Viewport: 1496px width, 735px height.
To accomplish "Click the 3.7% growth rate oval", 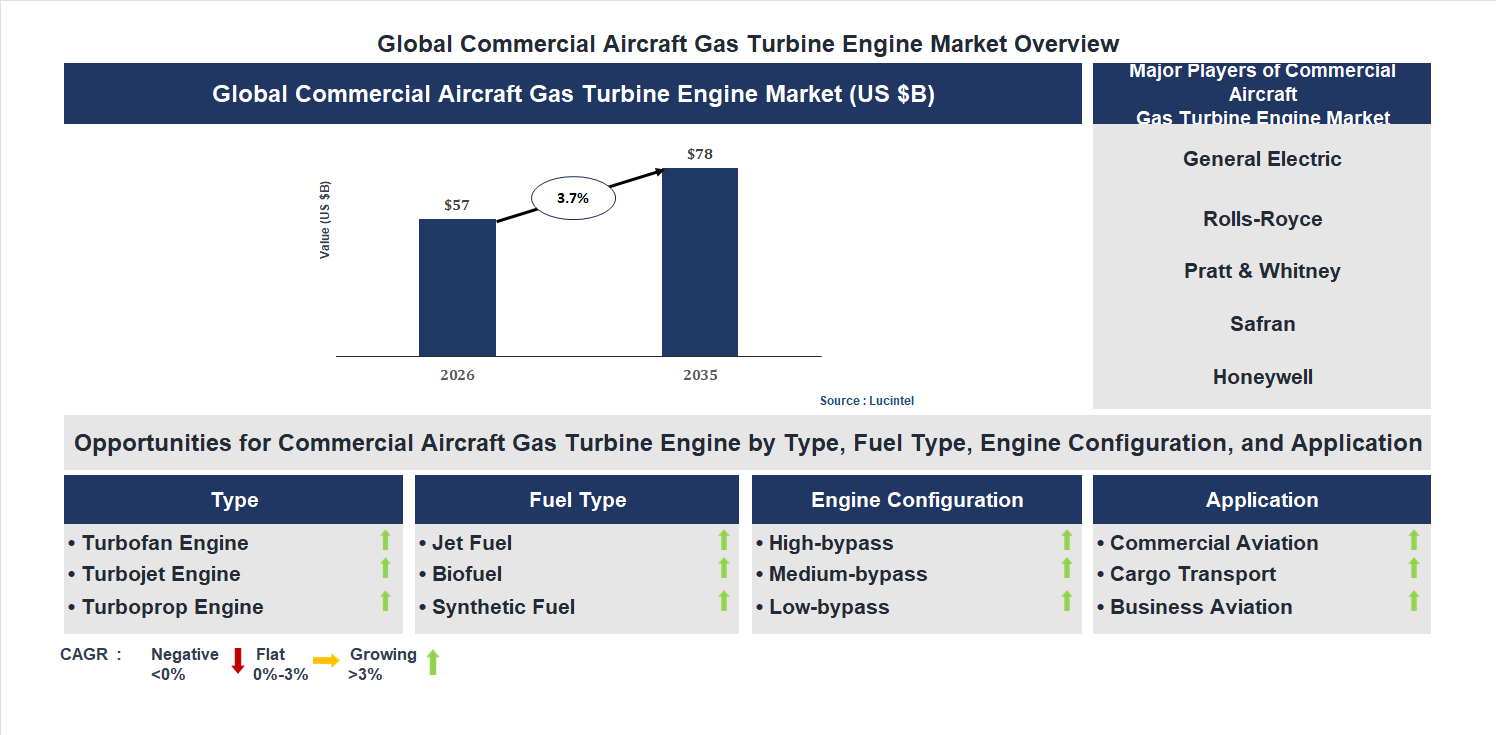I will pos(573,198).
